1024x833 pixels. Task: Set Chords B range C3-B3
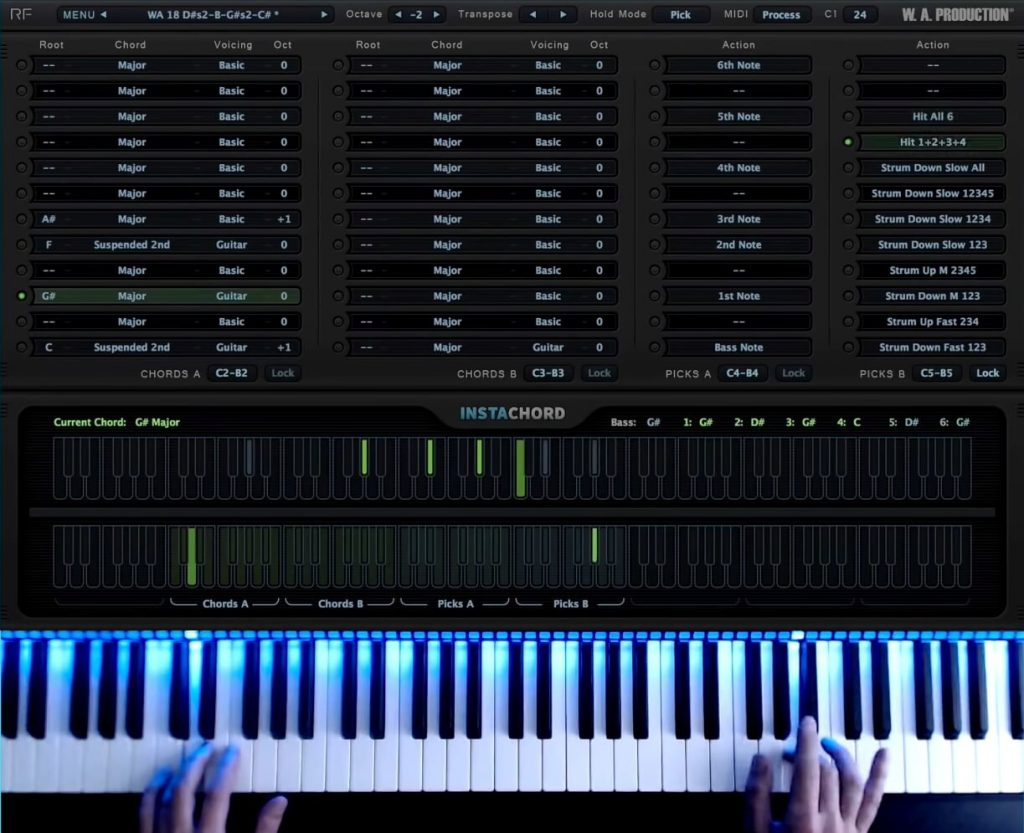(548, 373)
